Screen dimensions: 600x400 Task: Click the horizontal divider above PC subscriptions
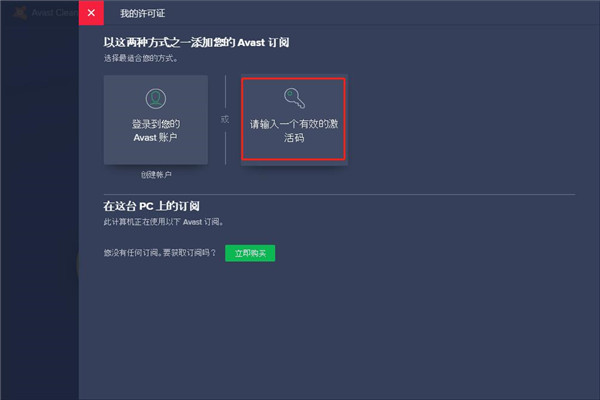[339, 194]
